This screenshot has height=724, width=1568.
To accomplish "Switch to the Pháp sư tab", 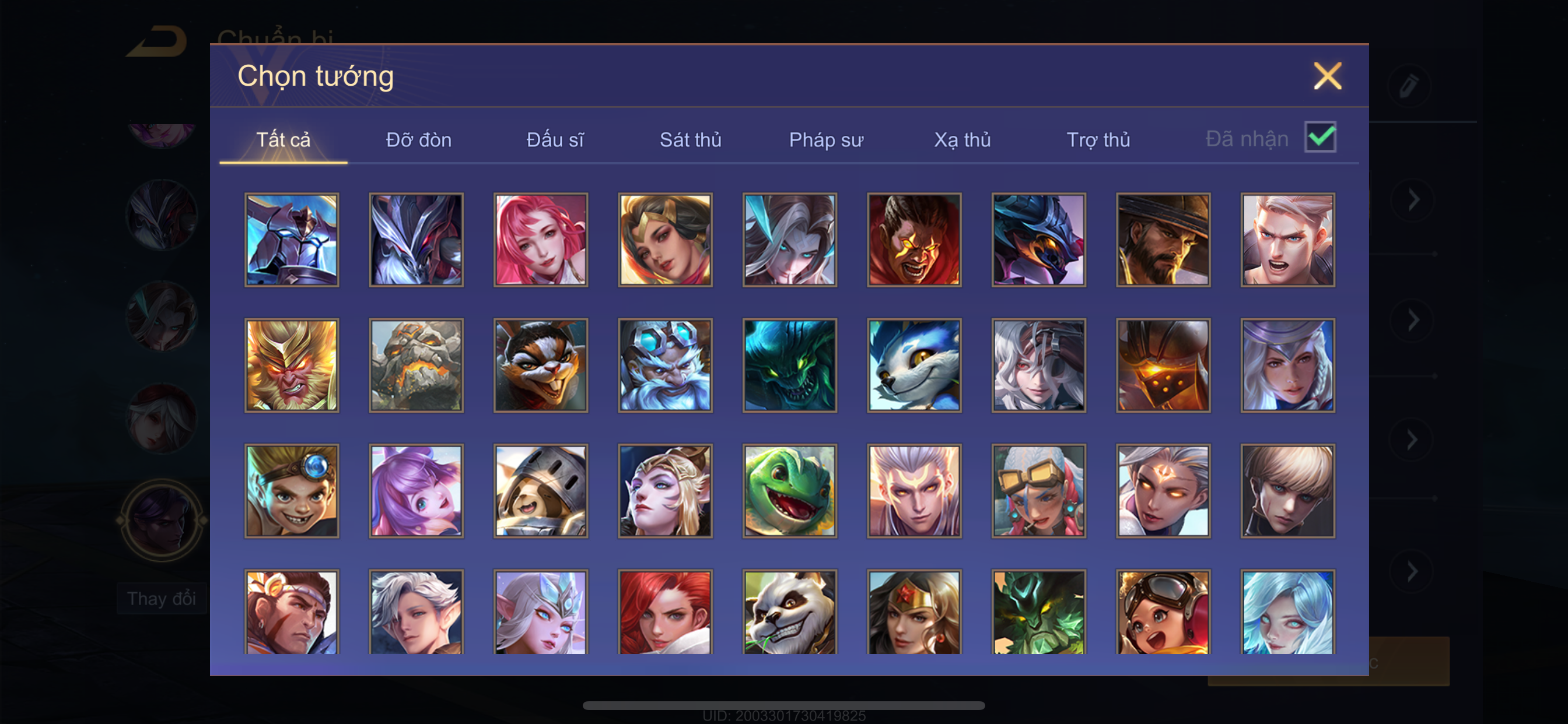I will (x=826, y=140).
